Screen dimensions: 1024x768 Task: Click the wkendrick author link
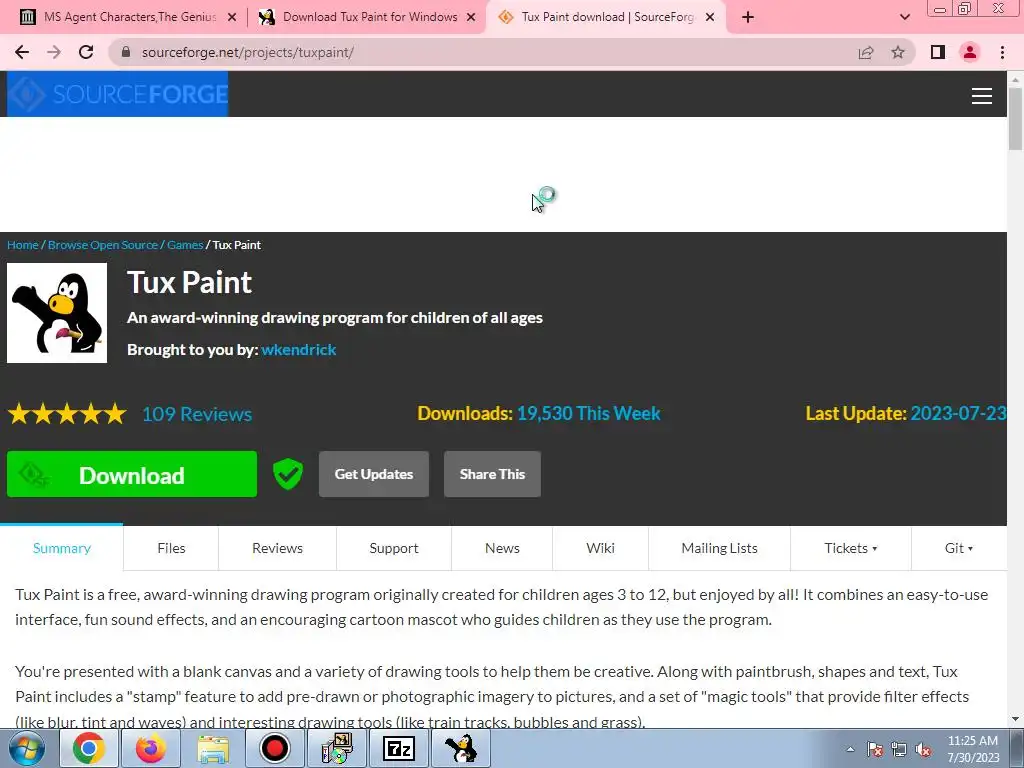coord(298,350)
